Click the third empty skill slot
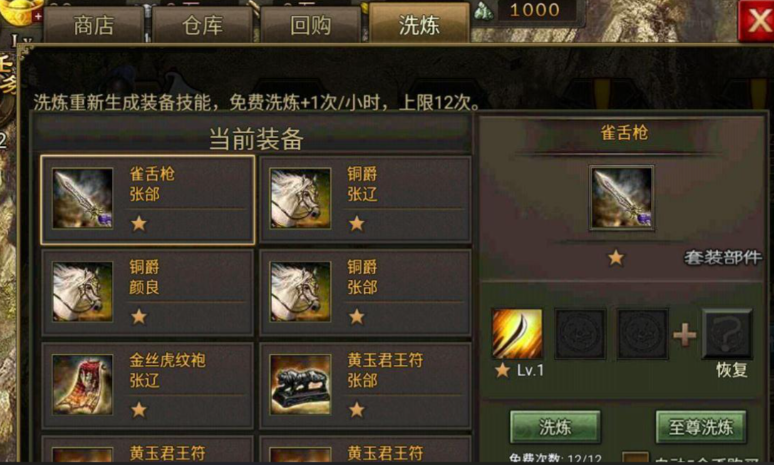Image resolution: width=774 pixels, height=465 pixels. pyautogui.click(x=643, y=334)
